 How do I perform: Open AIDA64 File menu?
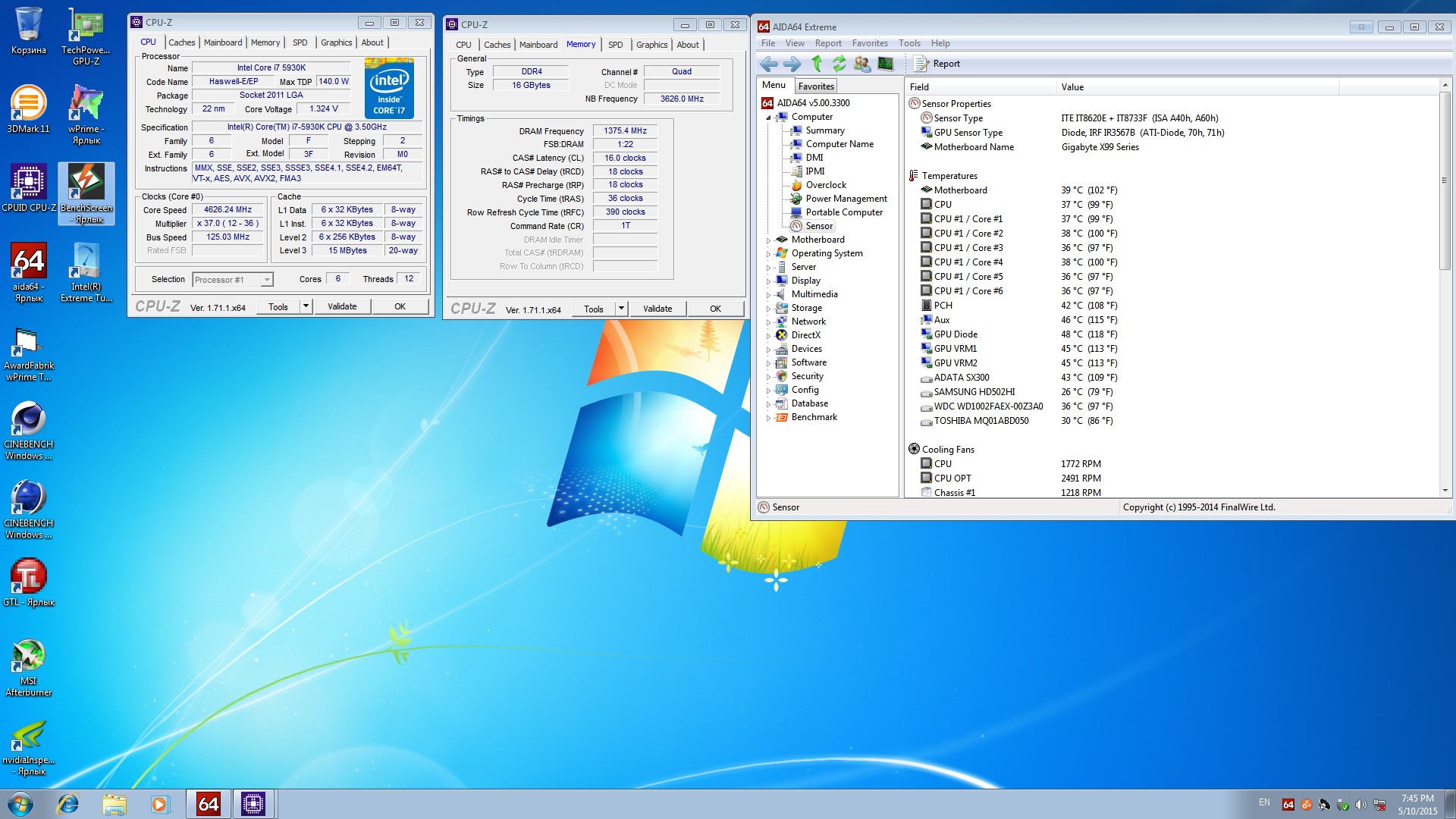click(767, 43)
